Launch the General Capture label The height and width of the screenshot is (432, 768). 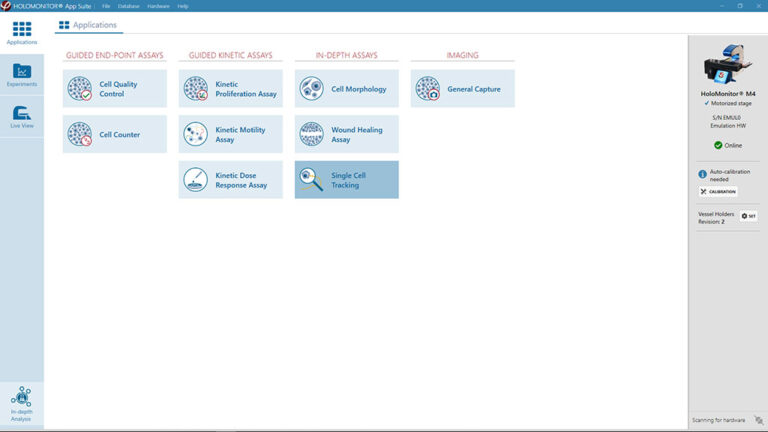(474, 89)
